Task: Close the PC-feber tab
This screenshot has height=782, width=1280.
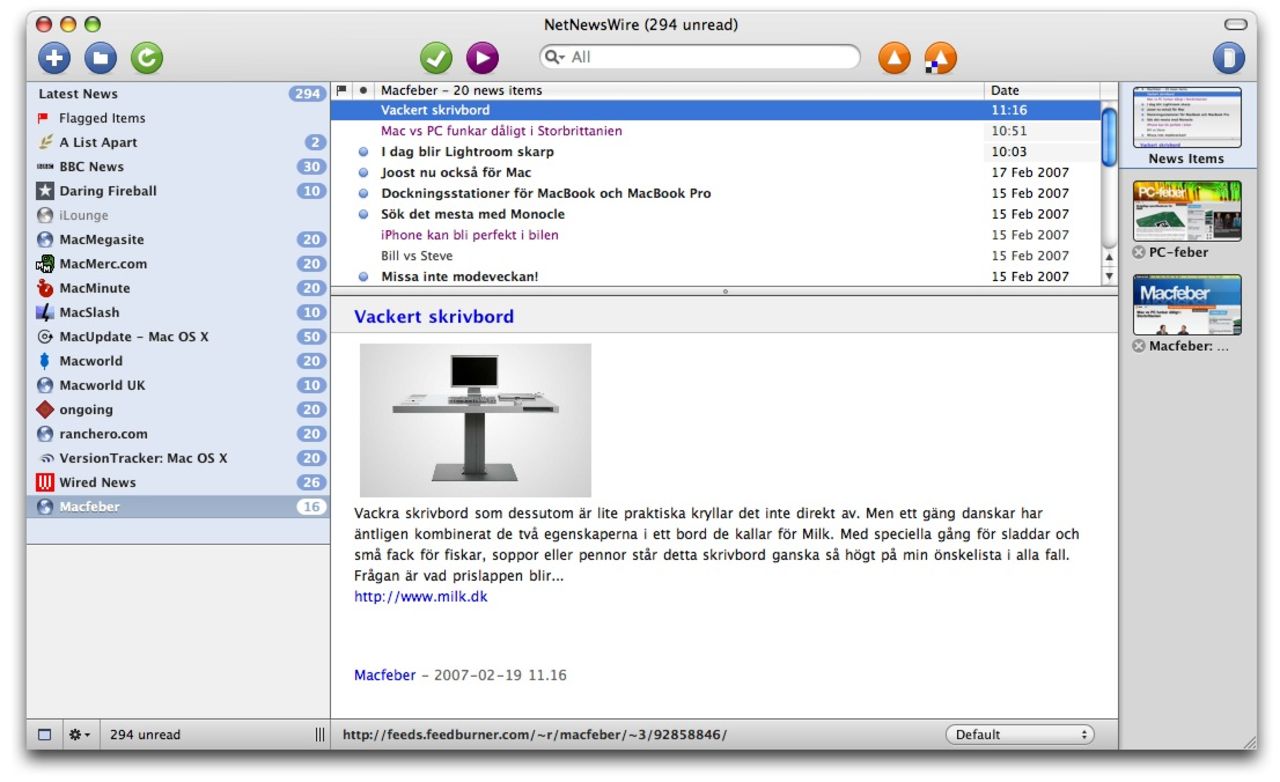Action: coord(1138,253)
